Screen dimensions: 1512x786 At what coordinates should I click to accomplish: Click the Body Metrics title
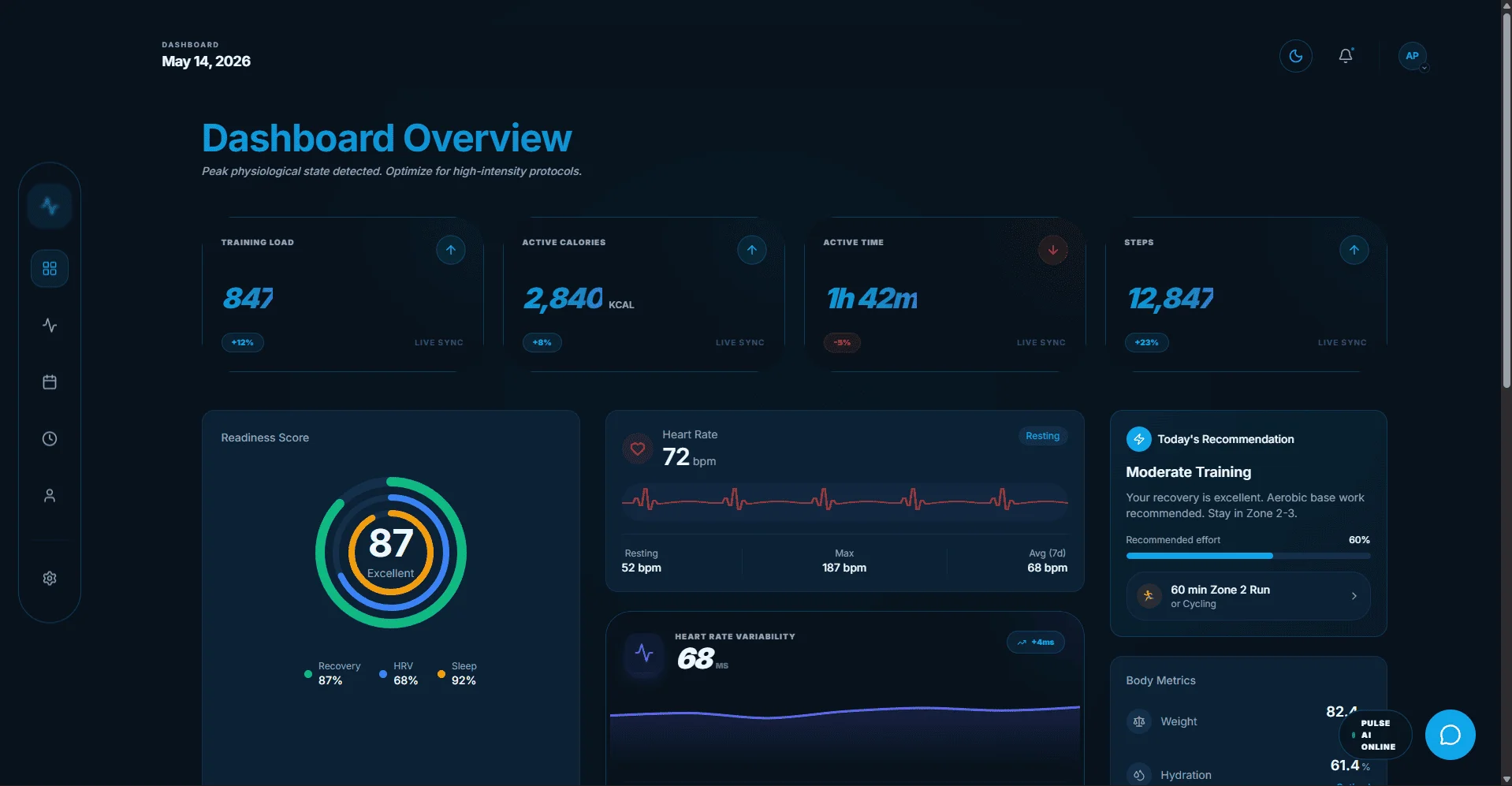1160,680
